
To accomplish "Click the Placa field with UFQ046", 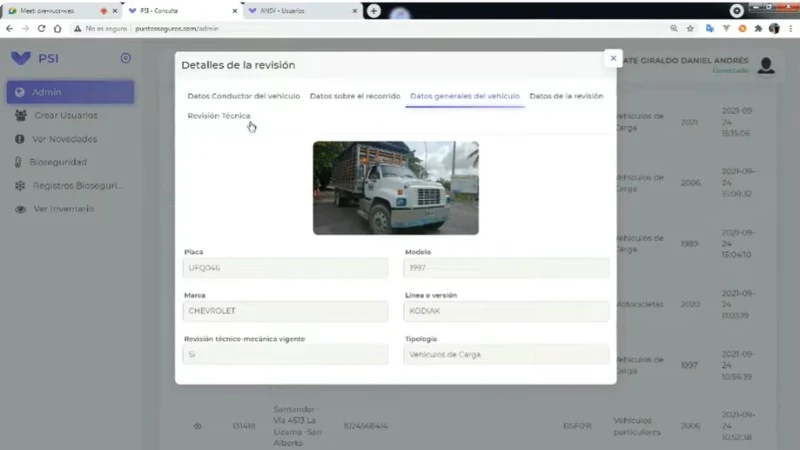I will click(285, 268).
